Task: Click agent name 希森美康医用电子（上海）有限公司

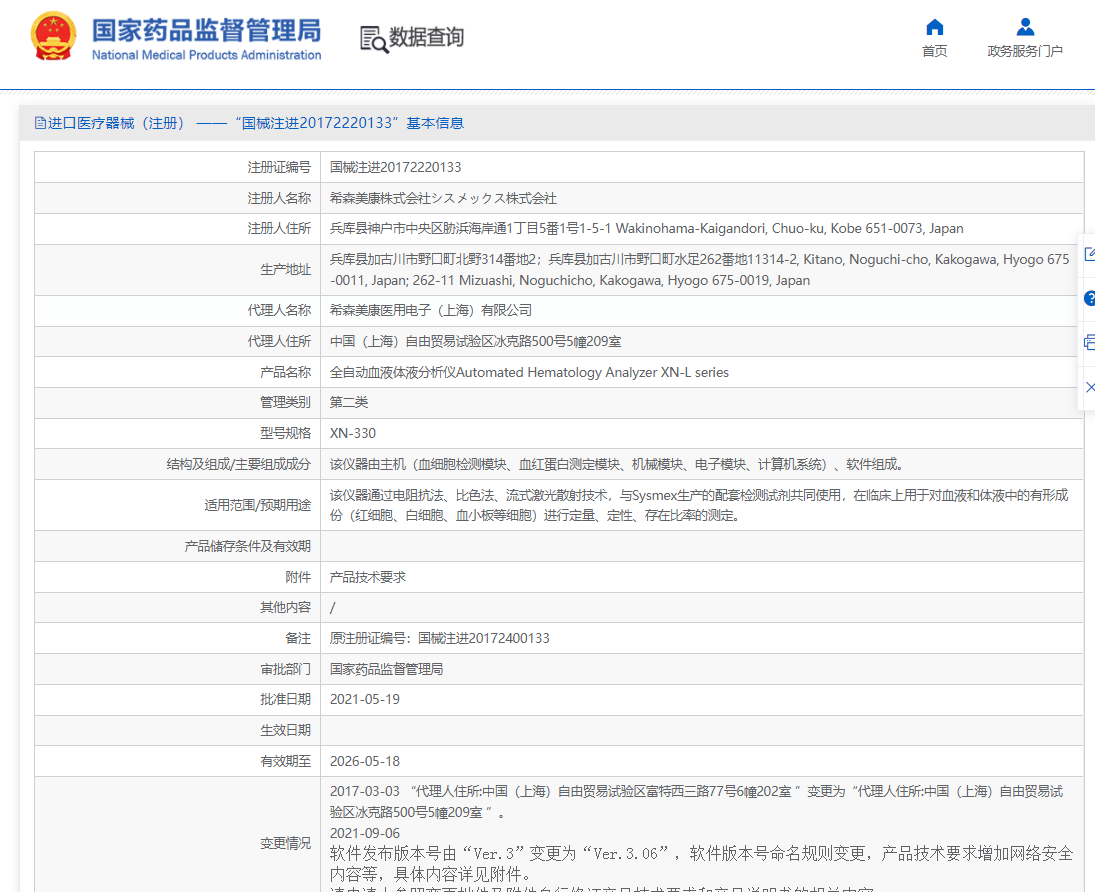Action: (431, 310)
